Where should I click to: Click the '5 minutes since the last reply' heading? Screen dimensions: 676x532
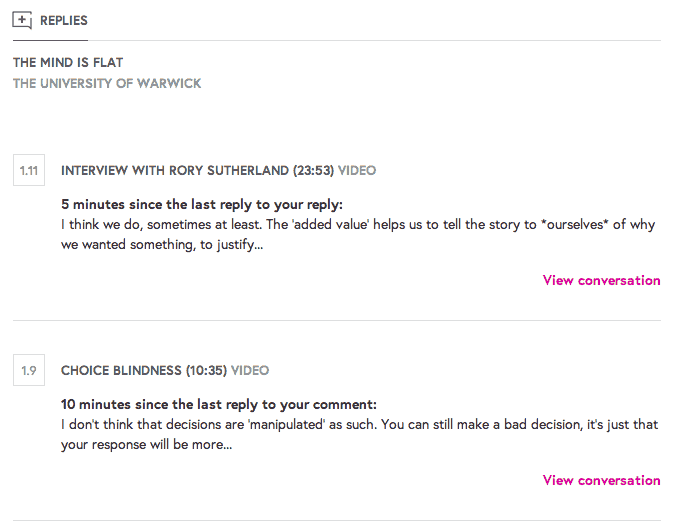(x=202, y=205)
